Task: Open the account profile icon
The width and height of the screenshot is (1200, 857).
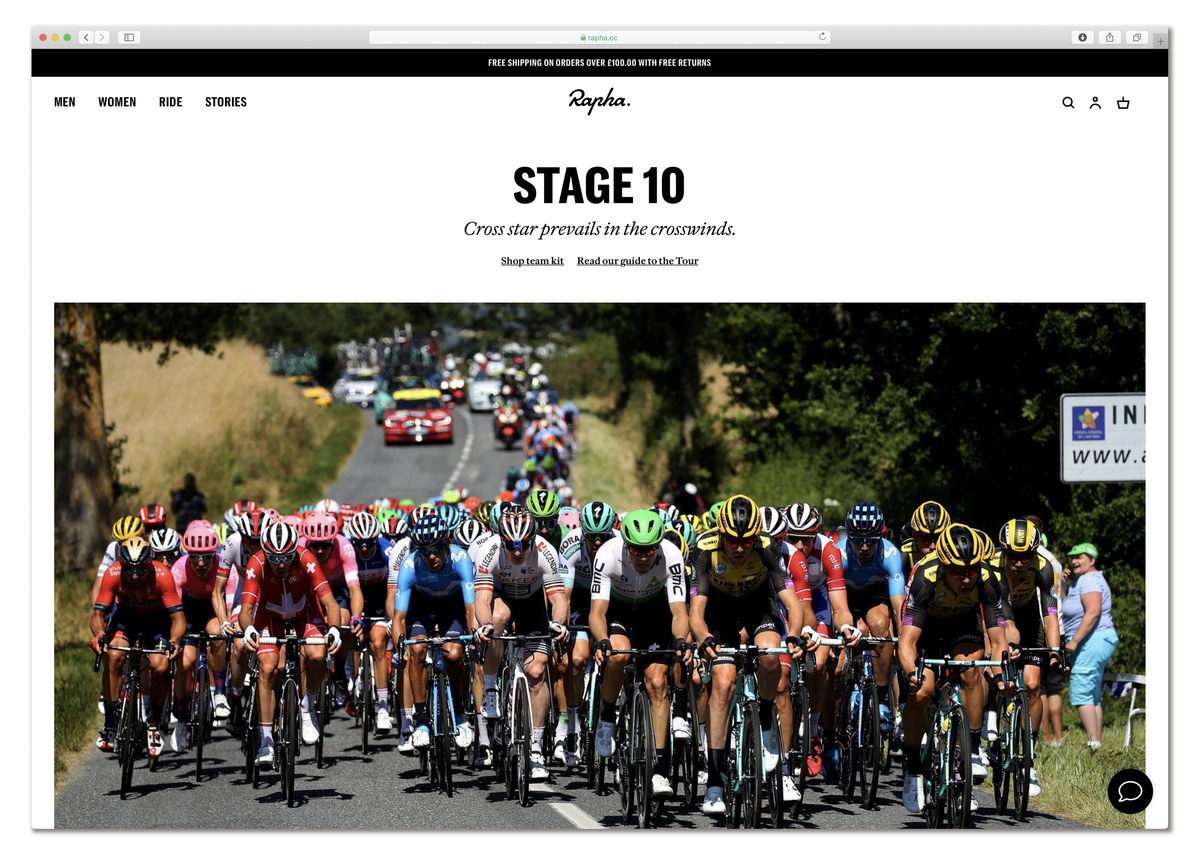Action: pos(1095,103)
